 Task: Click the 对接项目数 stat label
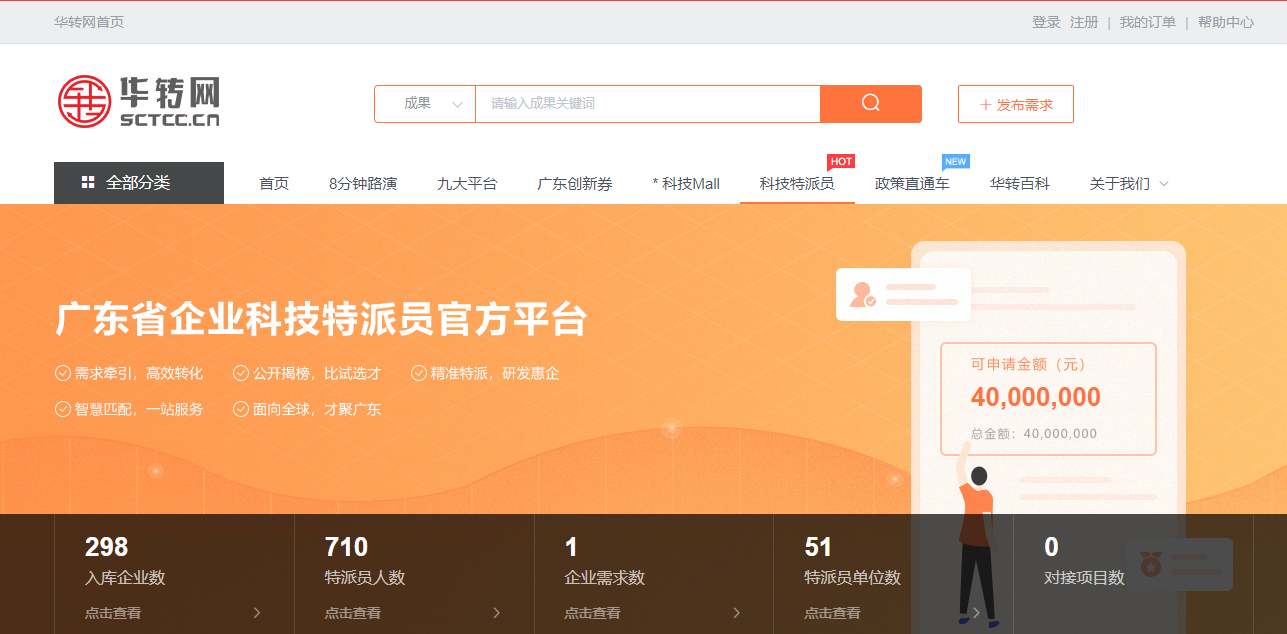[x=1085, y=578]
